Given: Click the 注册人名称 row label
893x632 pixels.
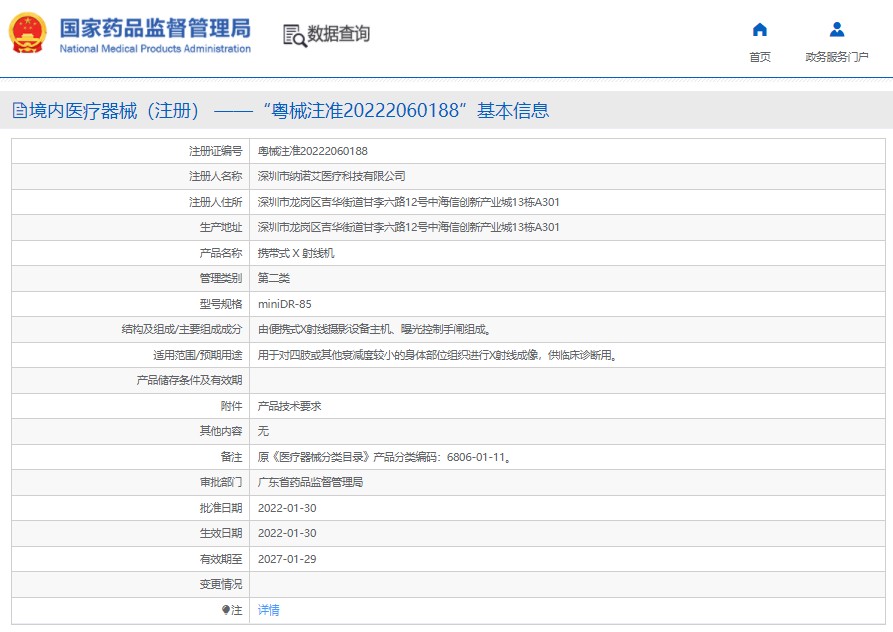Looking at the screenshot, I should point(216,176).
